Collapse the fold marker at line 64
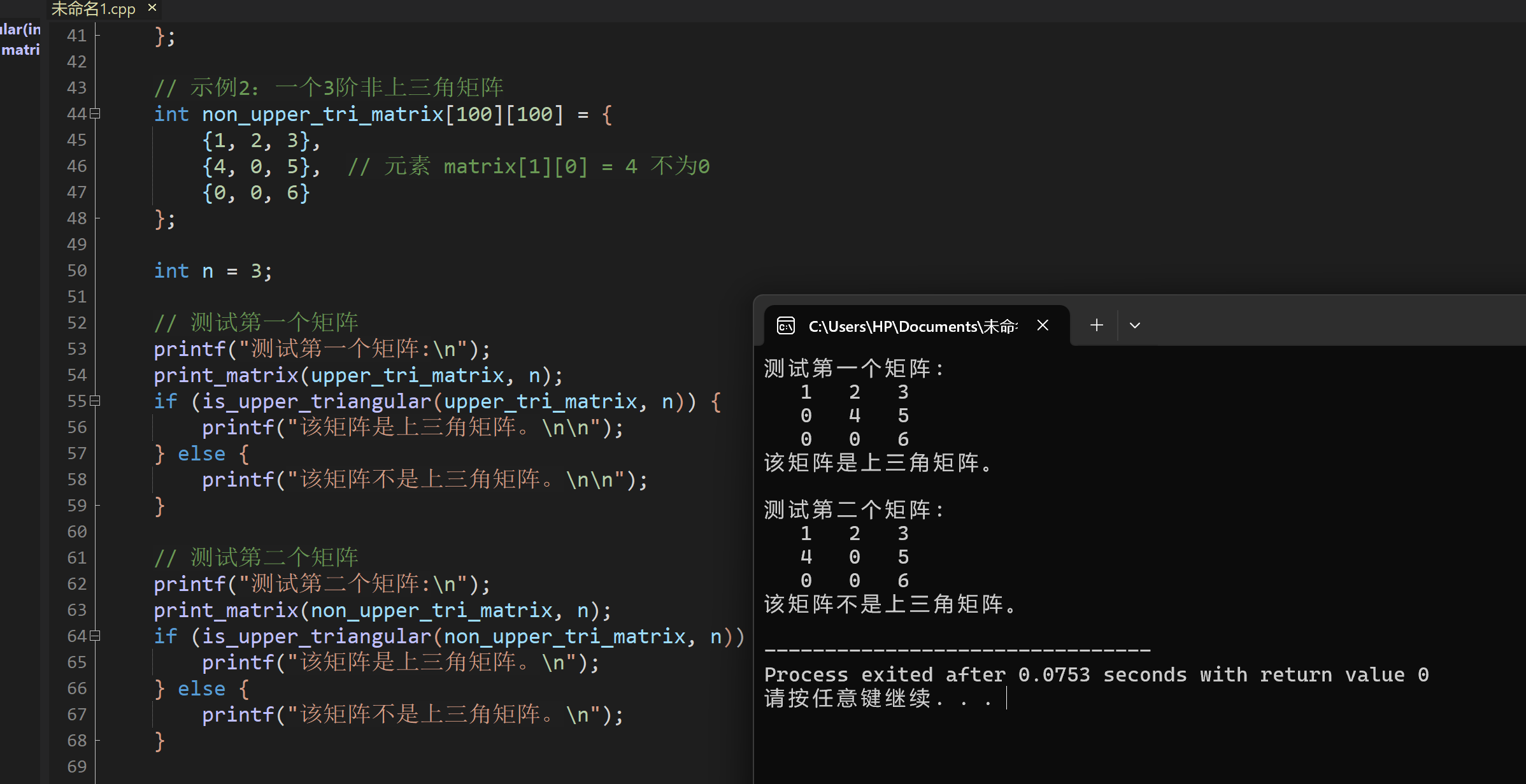 click(x=95, y=636)
